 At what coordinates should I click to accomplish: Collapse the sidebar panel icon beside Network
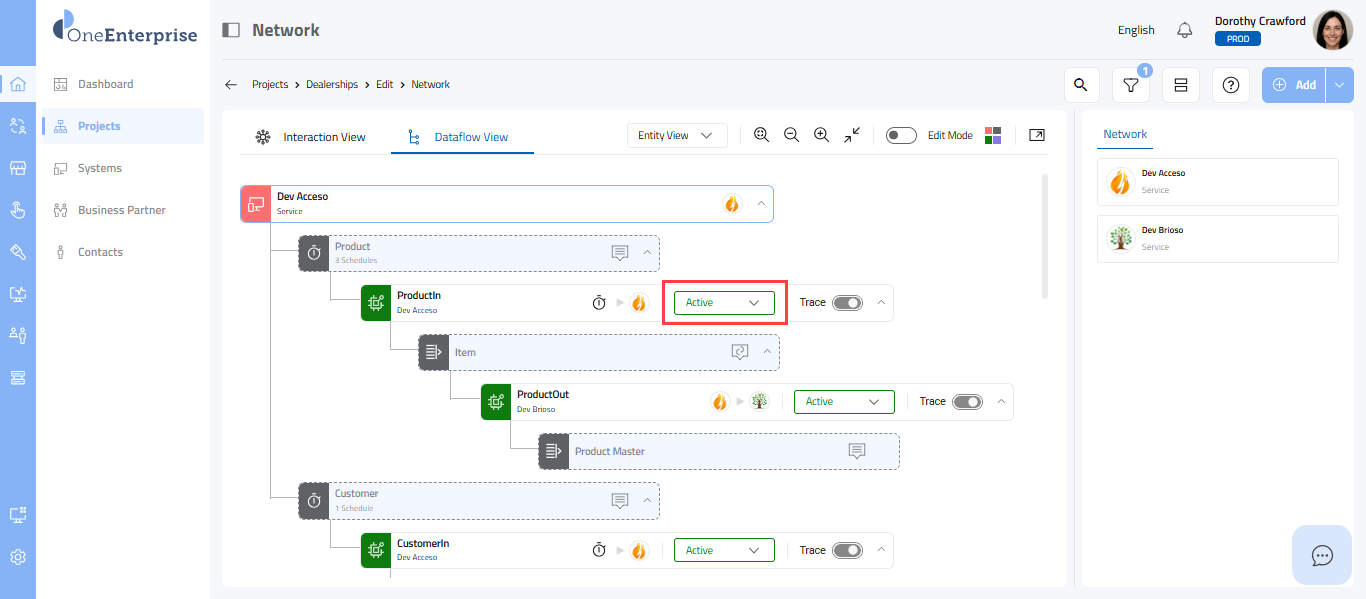point(231,30)
